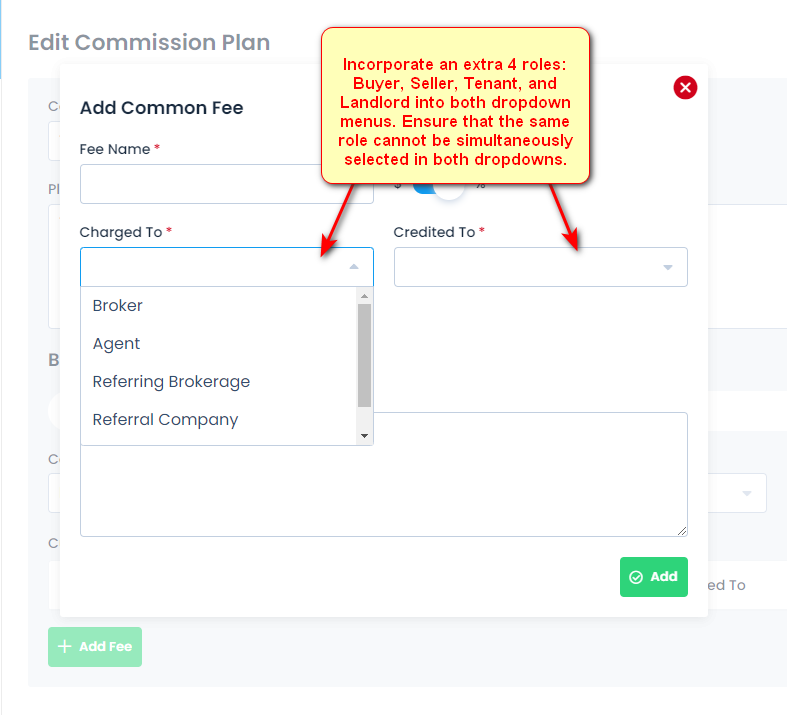Image resolution: width=787 pixels, height=715 pixels.
Task: Click the plus icon on Add Fee
Action: (x=65, y=646)
